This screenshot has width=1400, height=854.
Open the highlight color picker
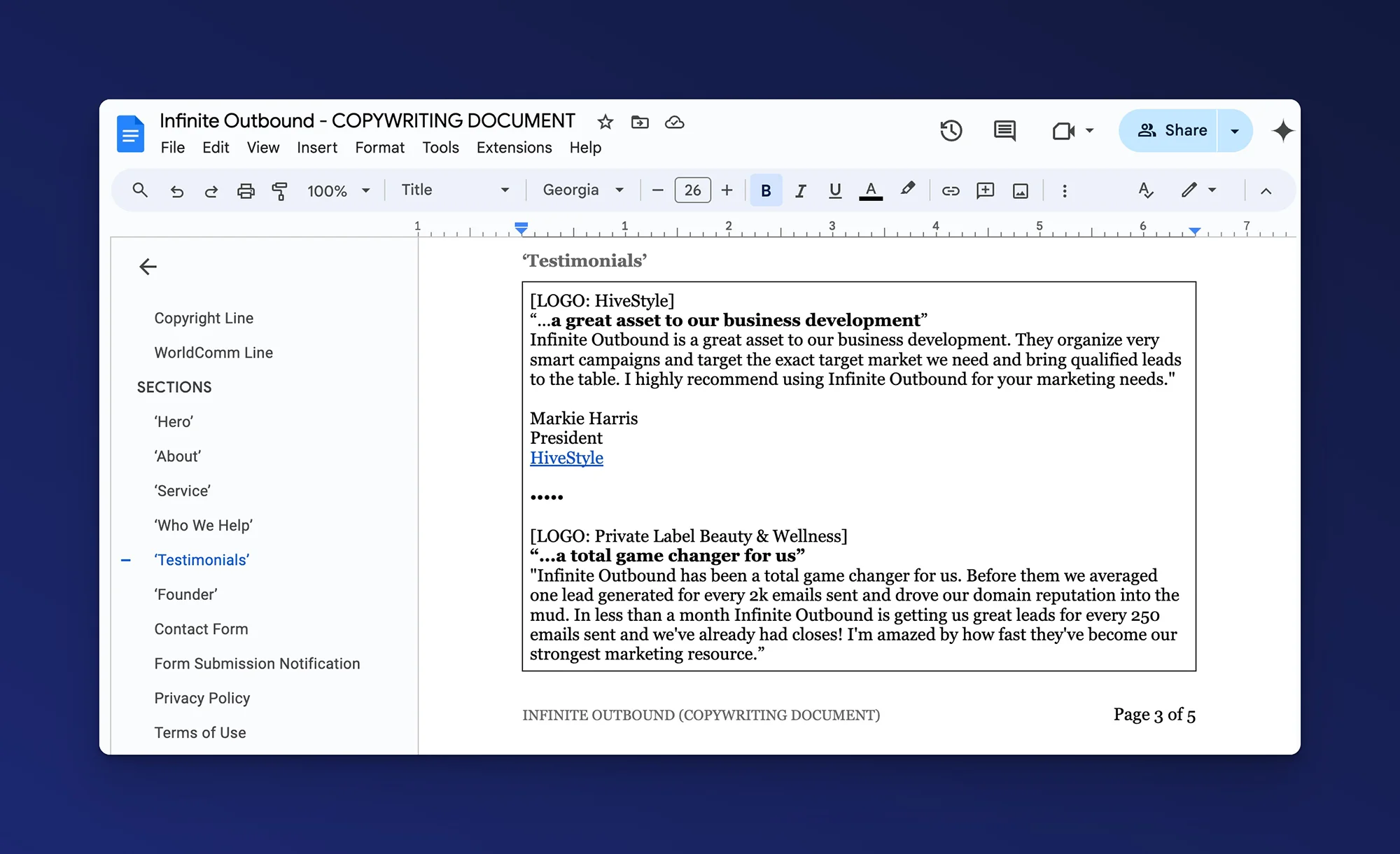[x=907, y=189]
